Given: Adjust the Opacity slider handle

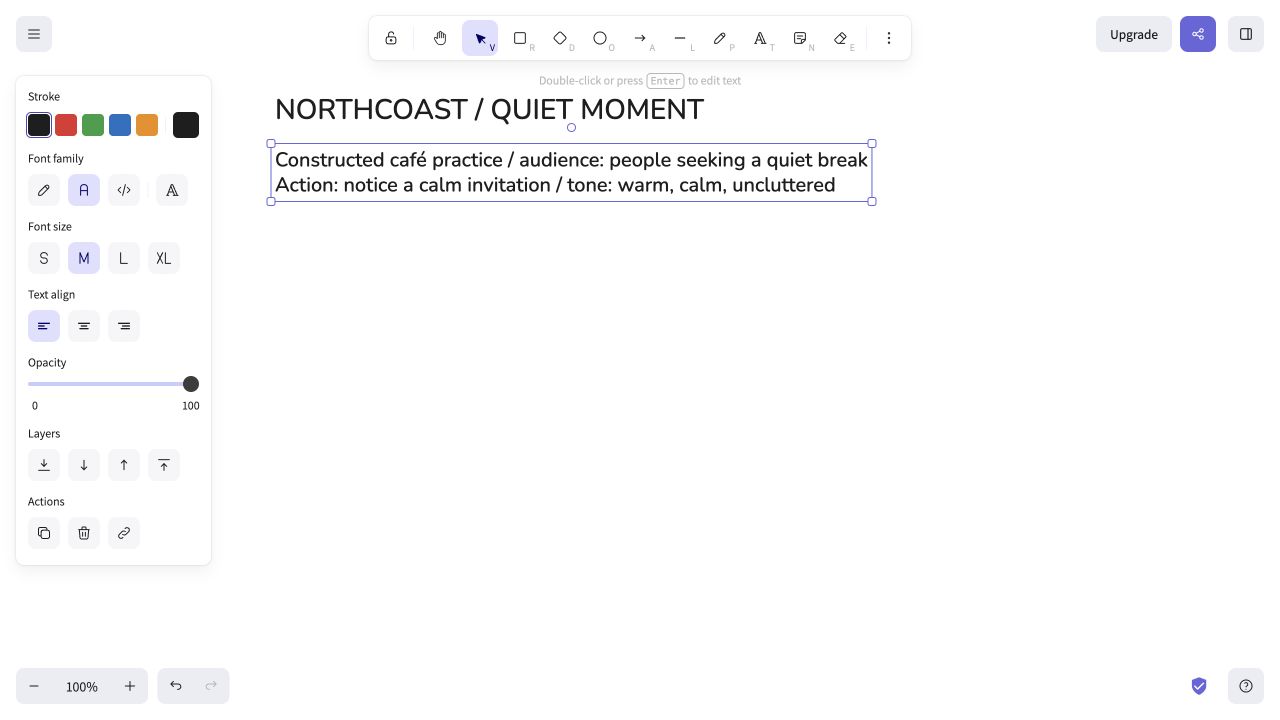Looking at the screenshot, I should [x=191, y=384].
